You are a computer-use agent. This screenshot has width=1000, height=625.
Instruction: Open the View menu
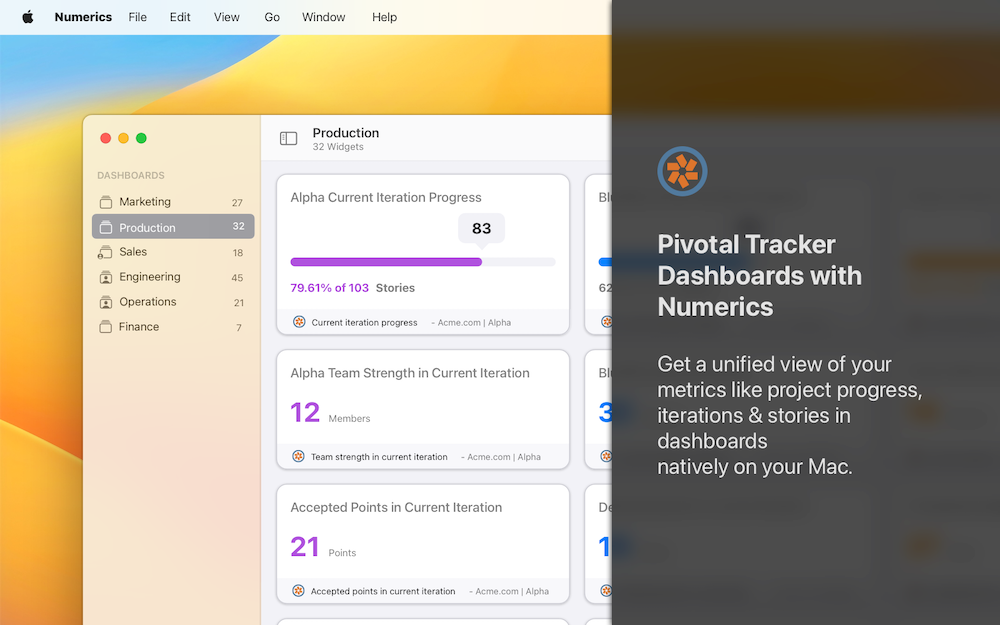coord(226,17)
